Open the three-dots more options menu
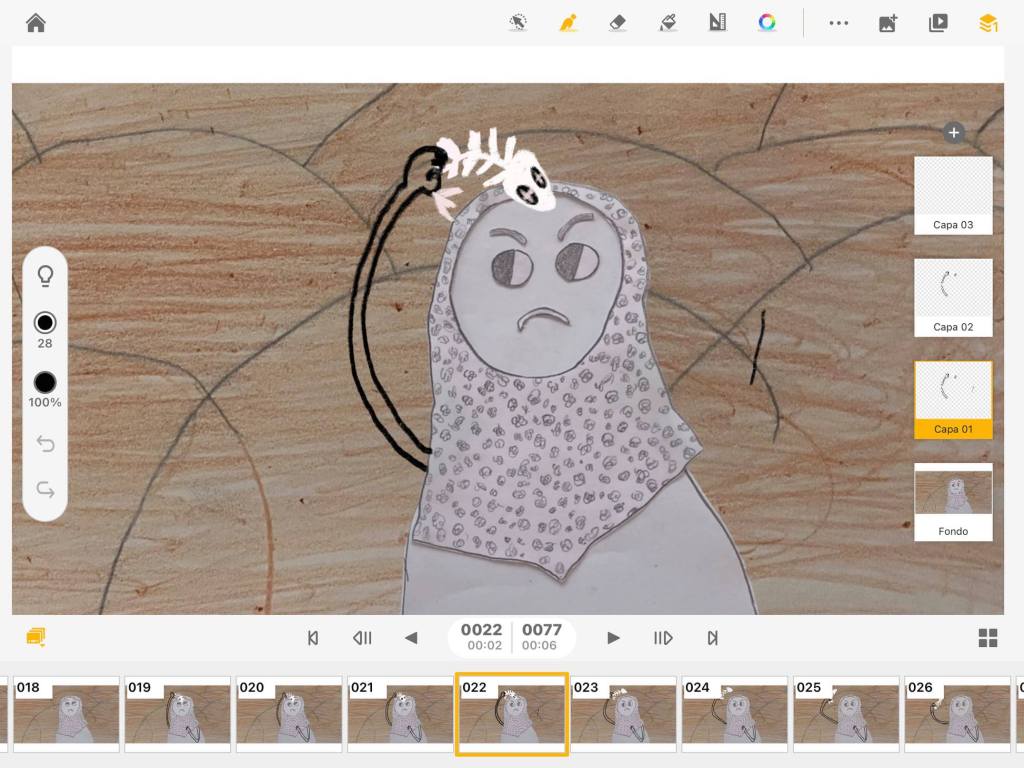 click(x=838, y=23)
